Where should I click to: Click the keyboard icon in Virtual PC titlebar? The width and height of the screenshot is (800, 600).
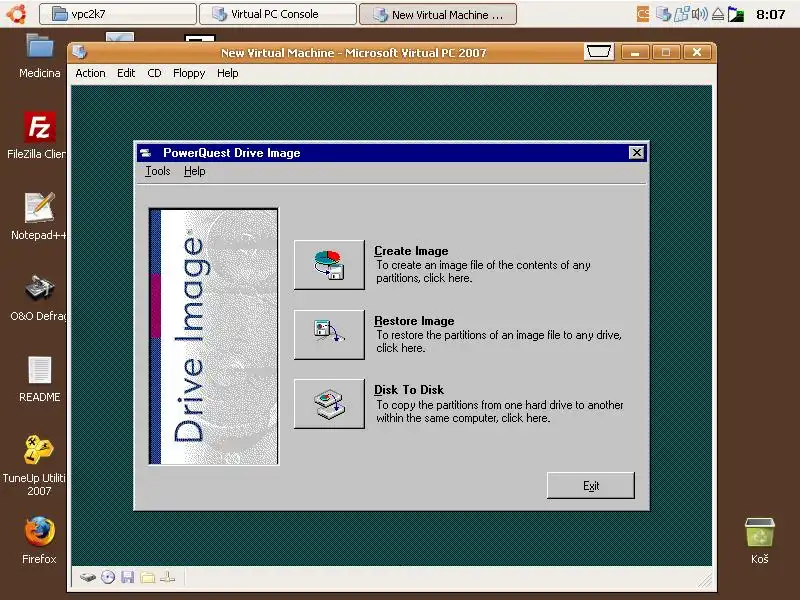[598, 52]
